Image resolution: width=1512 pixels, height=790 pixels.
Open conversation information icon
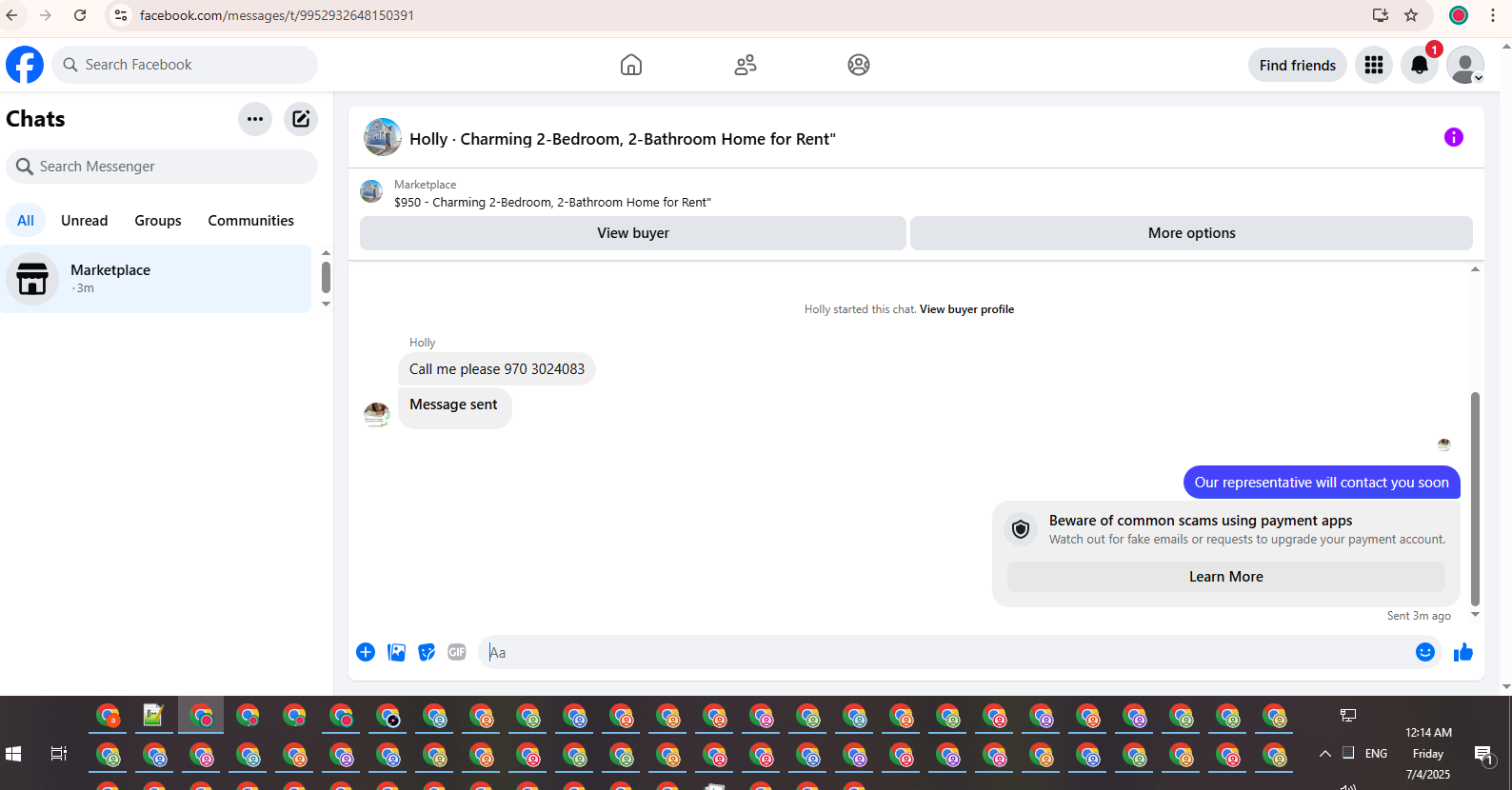pyautogui.click(x=1454, y=137)
